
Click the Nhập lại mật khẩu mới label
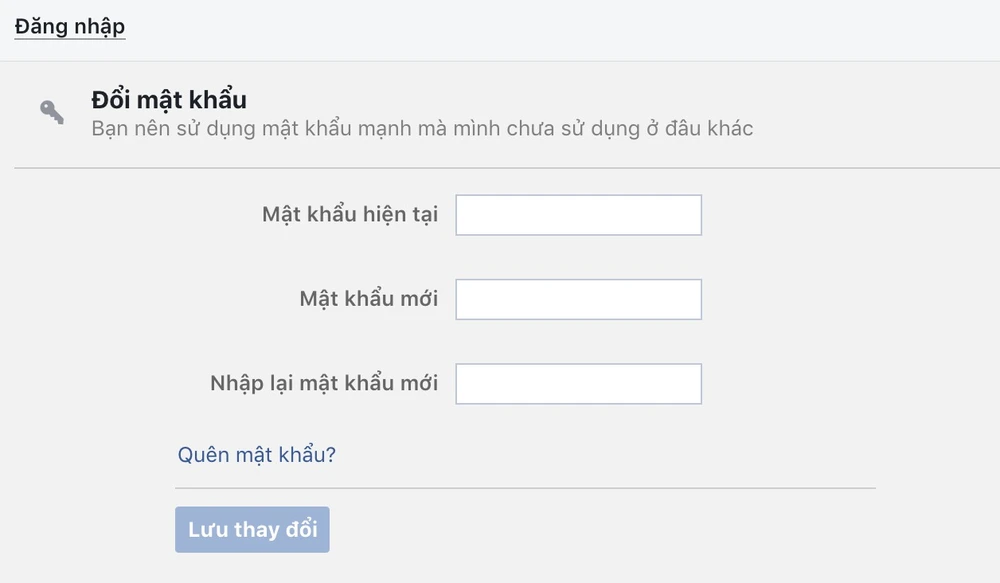tap(324, 384)
